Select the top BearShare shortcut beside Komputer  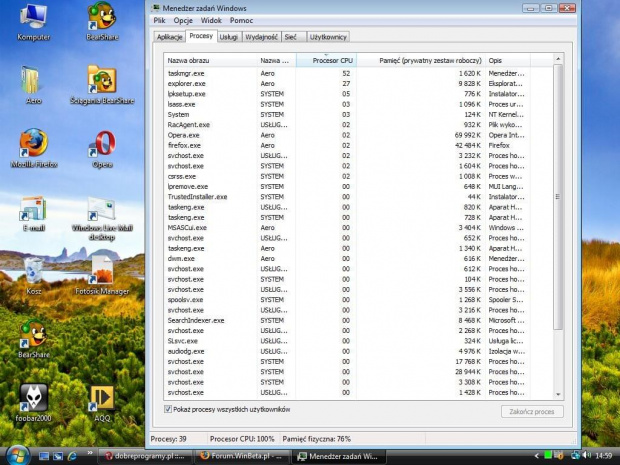[x=102, y=22]
